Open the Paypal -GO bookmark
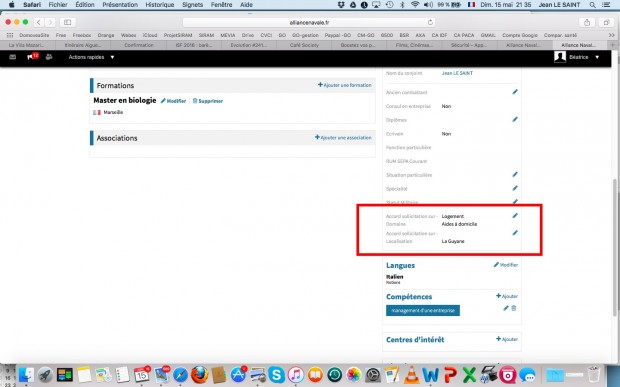 [x=337, y=35]
